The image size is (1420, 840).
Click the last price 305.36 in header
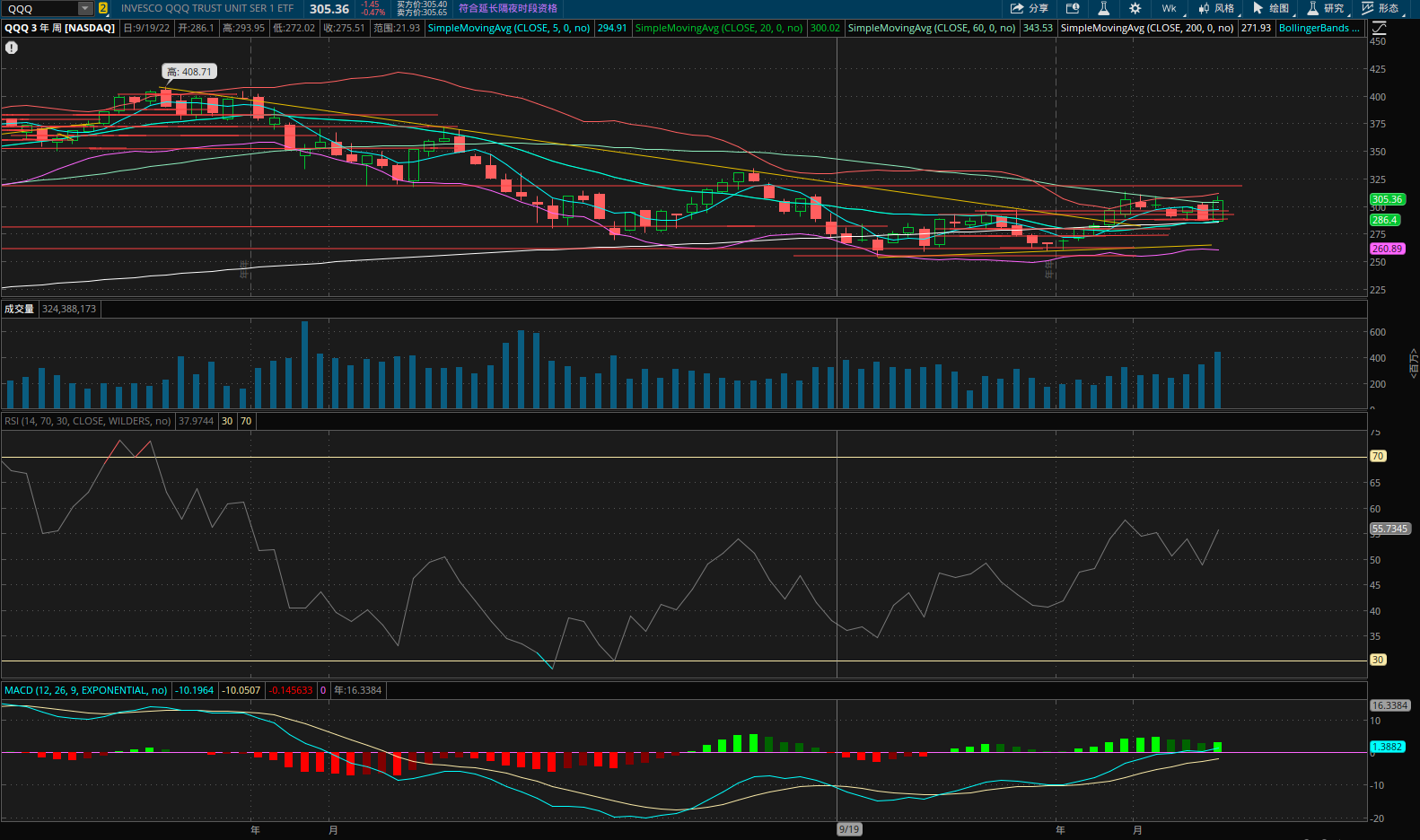pyautogui.click(x=329, y=9)
